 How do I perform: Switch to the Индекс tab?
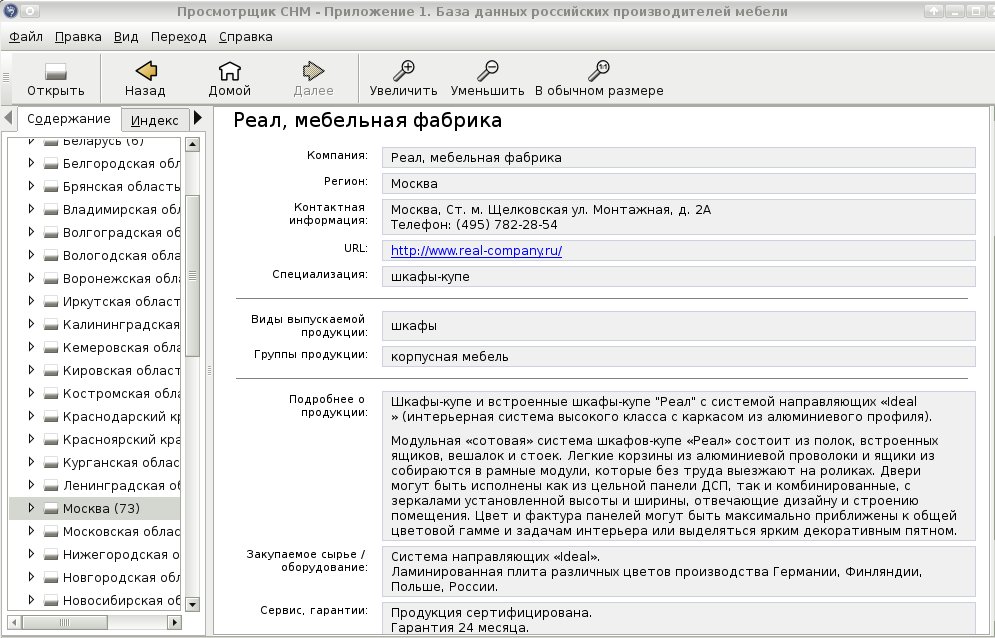(x=155, y=120)
